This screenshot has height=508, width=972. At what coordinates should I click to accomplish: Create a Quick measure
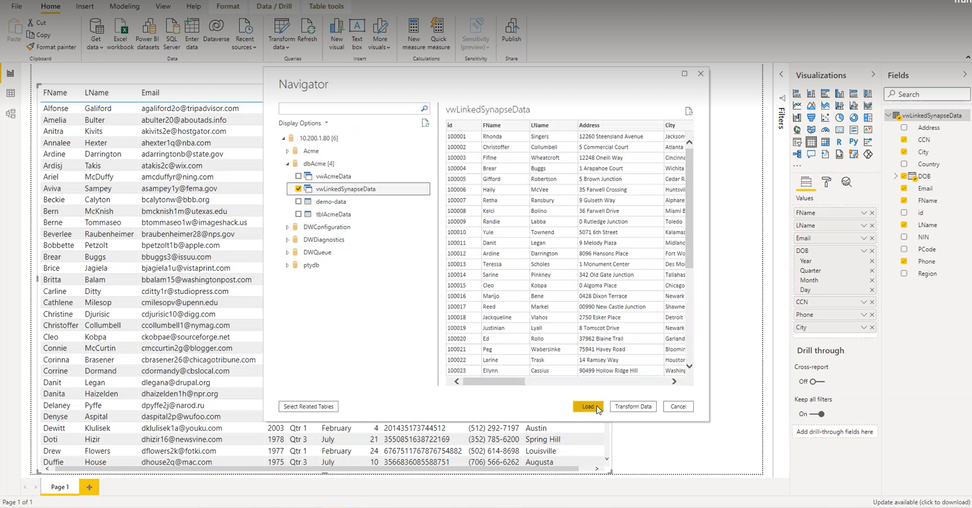[438, 34]
